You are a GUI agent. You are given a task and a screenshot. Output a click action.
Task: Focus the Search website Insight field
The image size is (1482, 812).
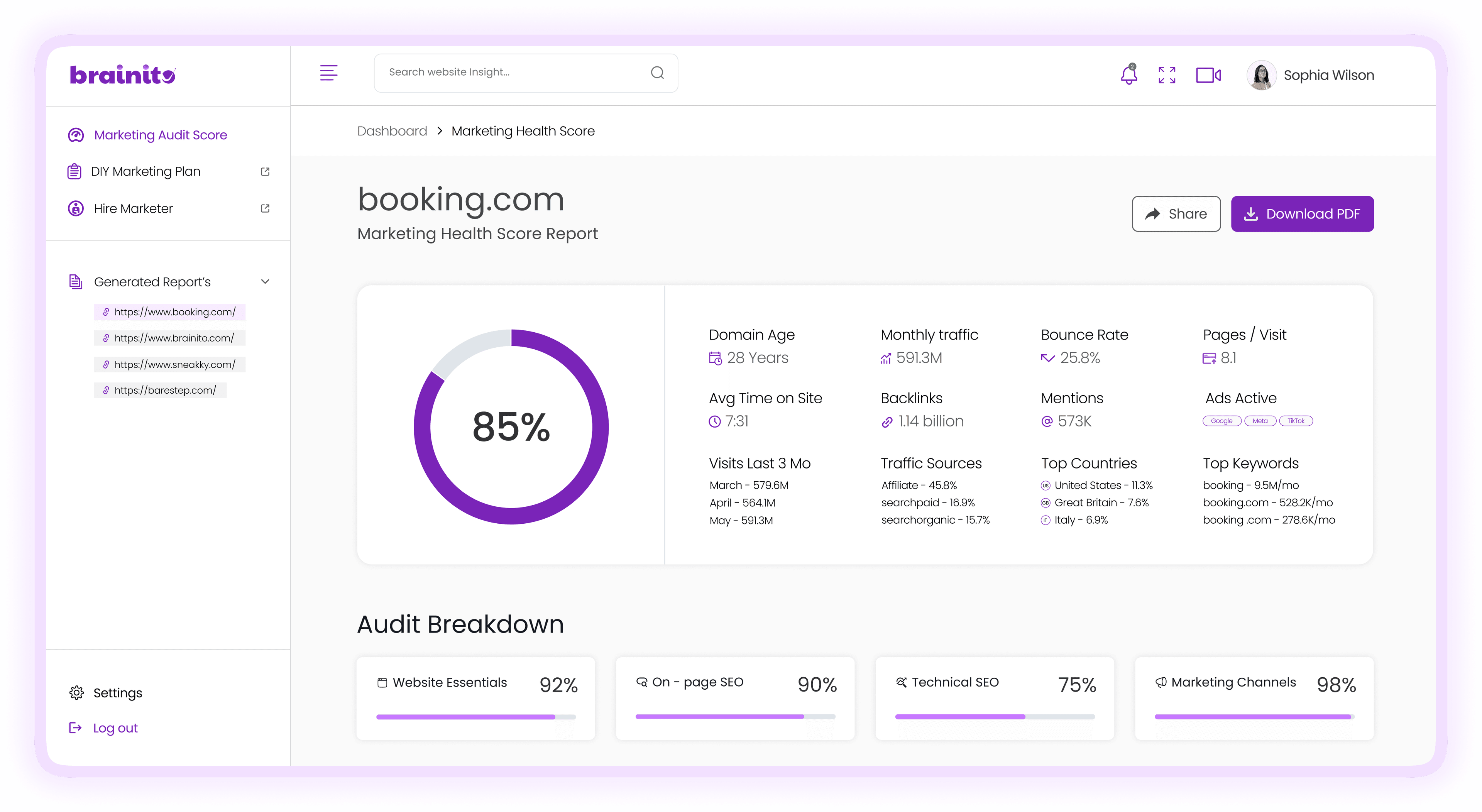[526, 73]
